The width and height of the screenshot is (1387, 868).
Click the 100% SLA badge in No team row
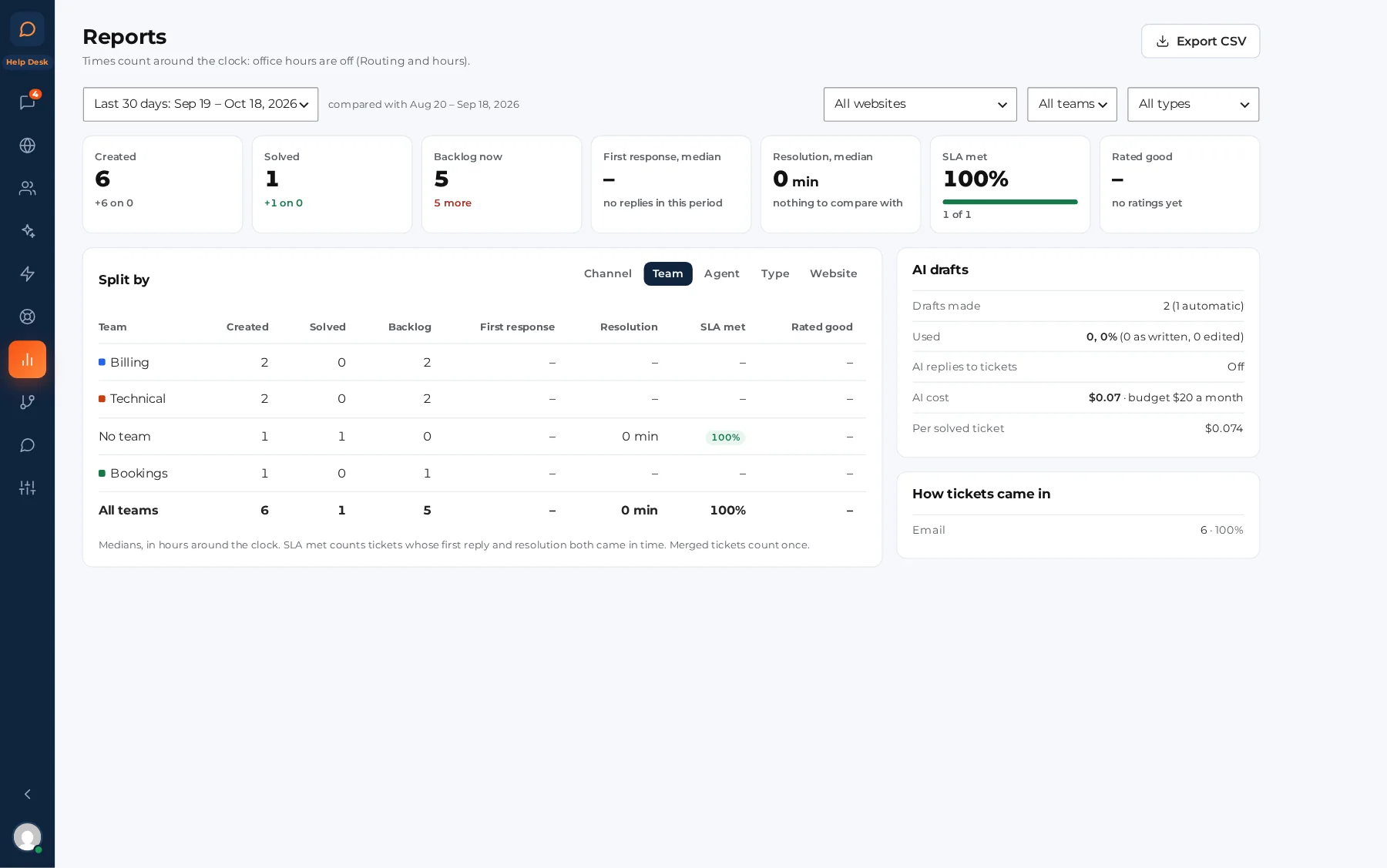coord(725,437)
